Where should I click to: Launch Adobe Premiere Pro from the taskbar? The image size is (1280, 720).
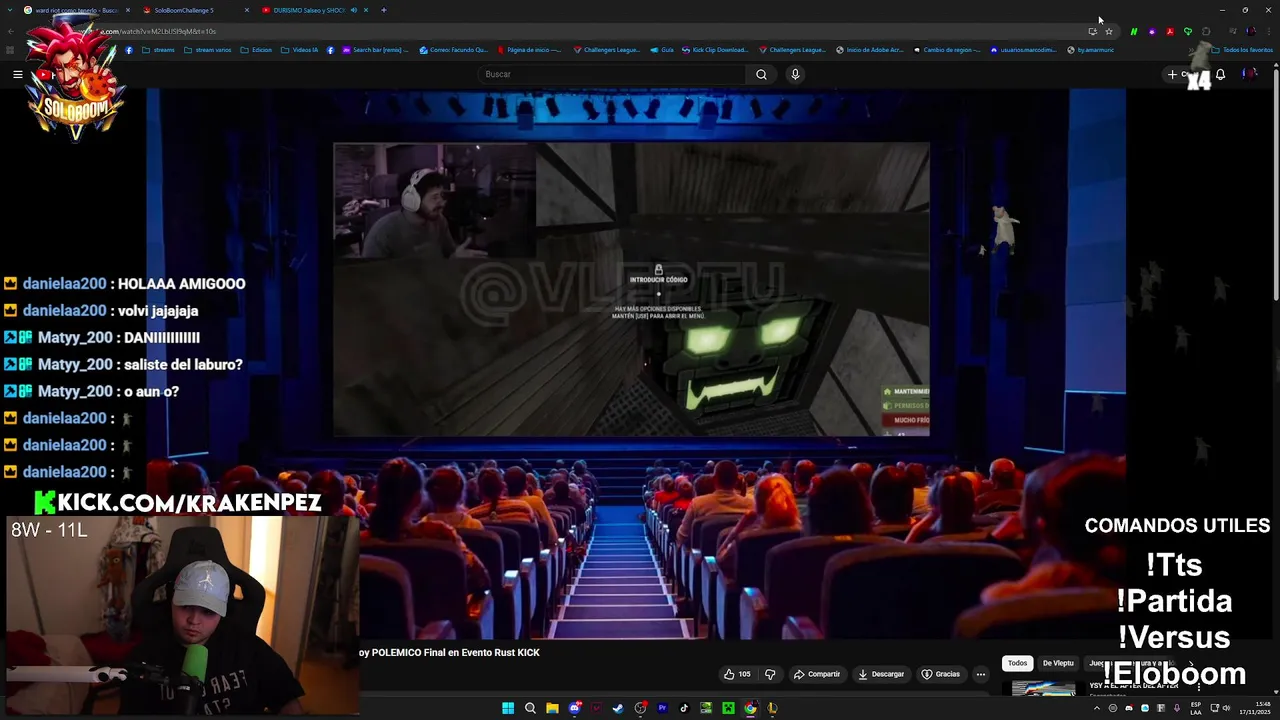coord(662,708)
